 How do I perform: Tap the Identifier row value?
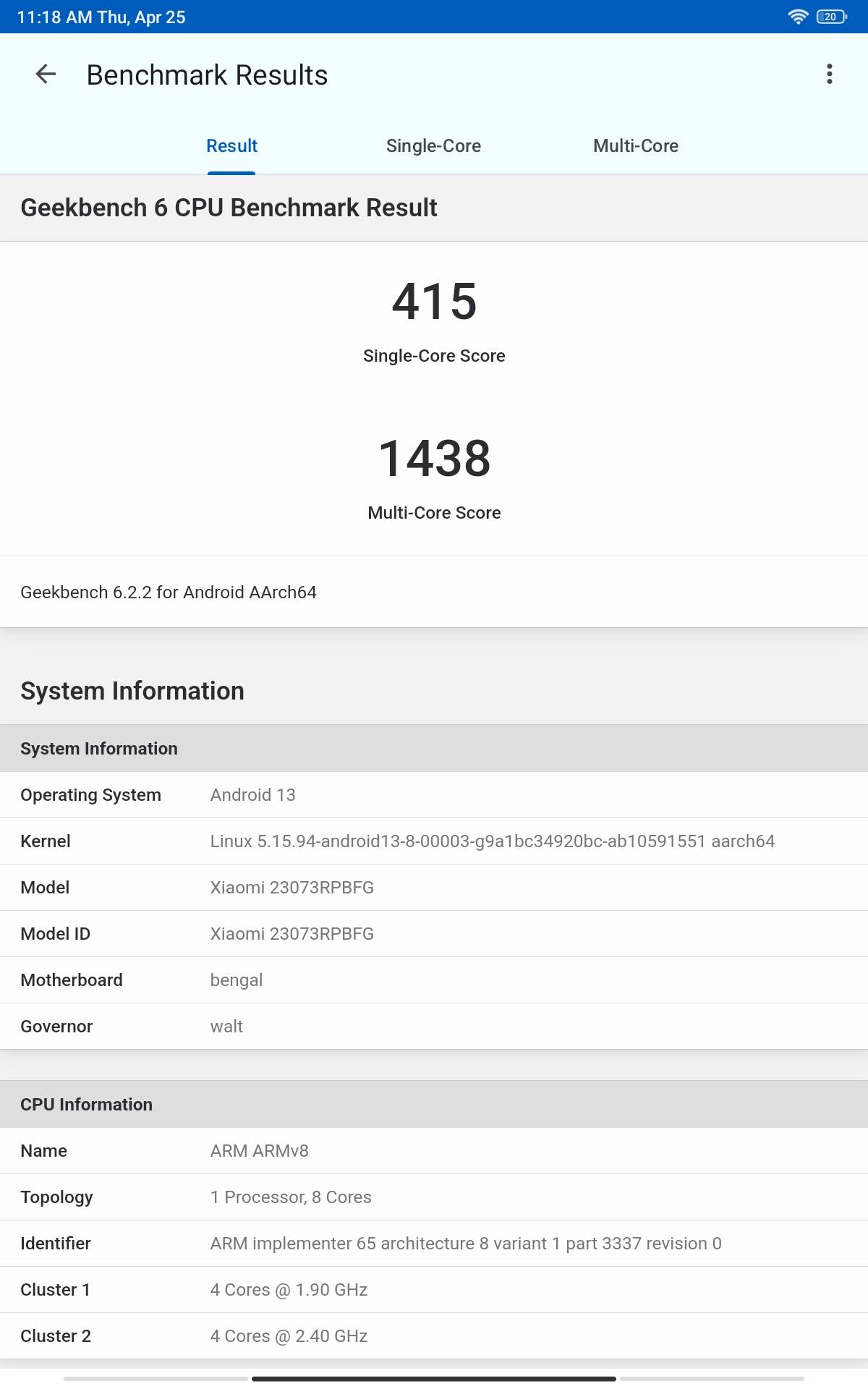pos(466,1244)
